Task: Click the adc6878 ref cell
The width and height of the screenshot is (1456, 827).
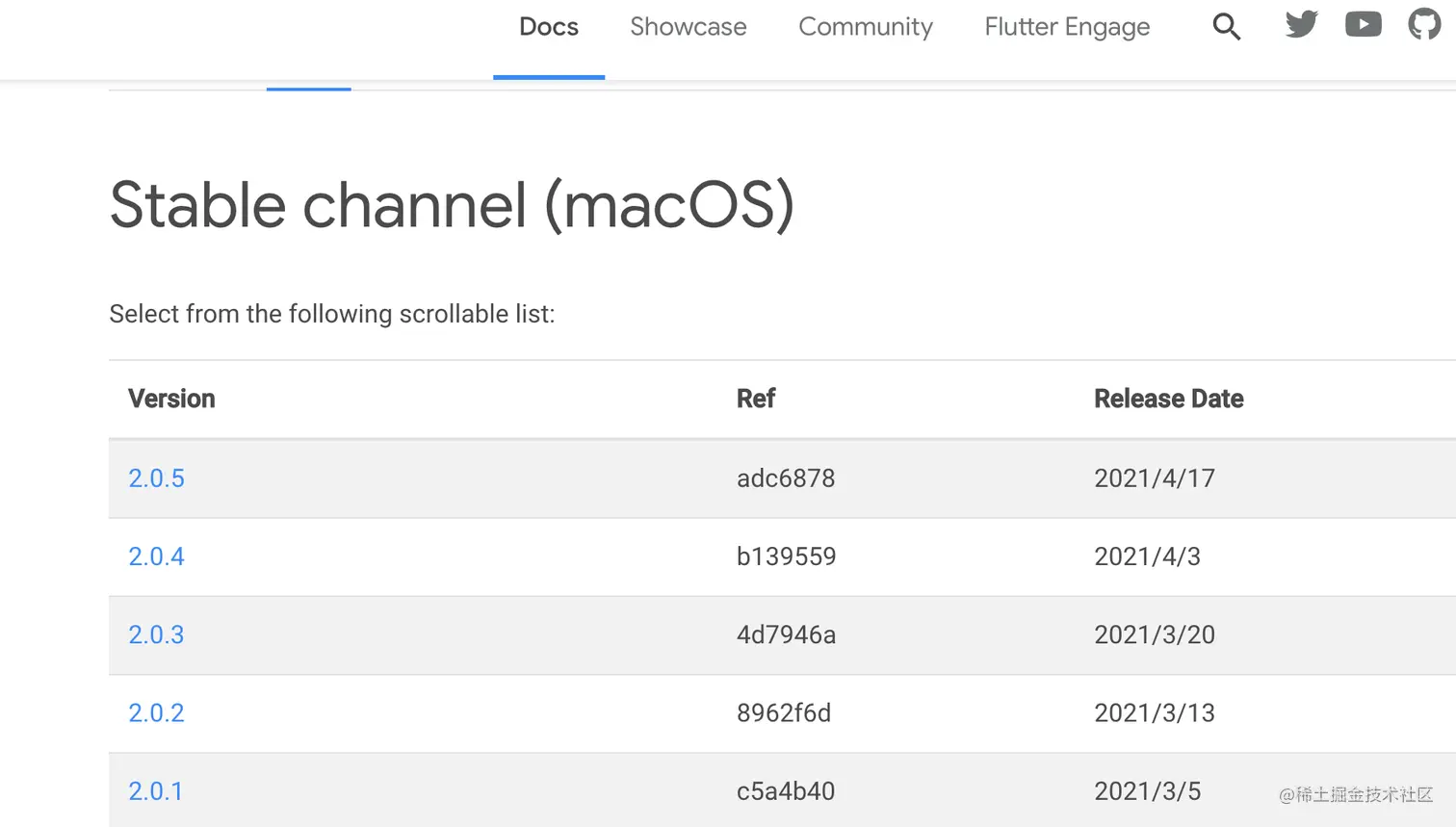Action: coord(786,478)
